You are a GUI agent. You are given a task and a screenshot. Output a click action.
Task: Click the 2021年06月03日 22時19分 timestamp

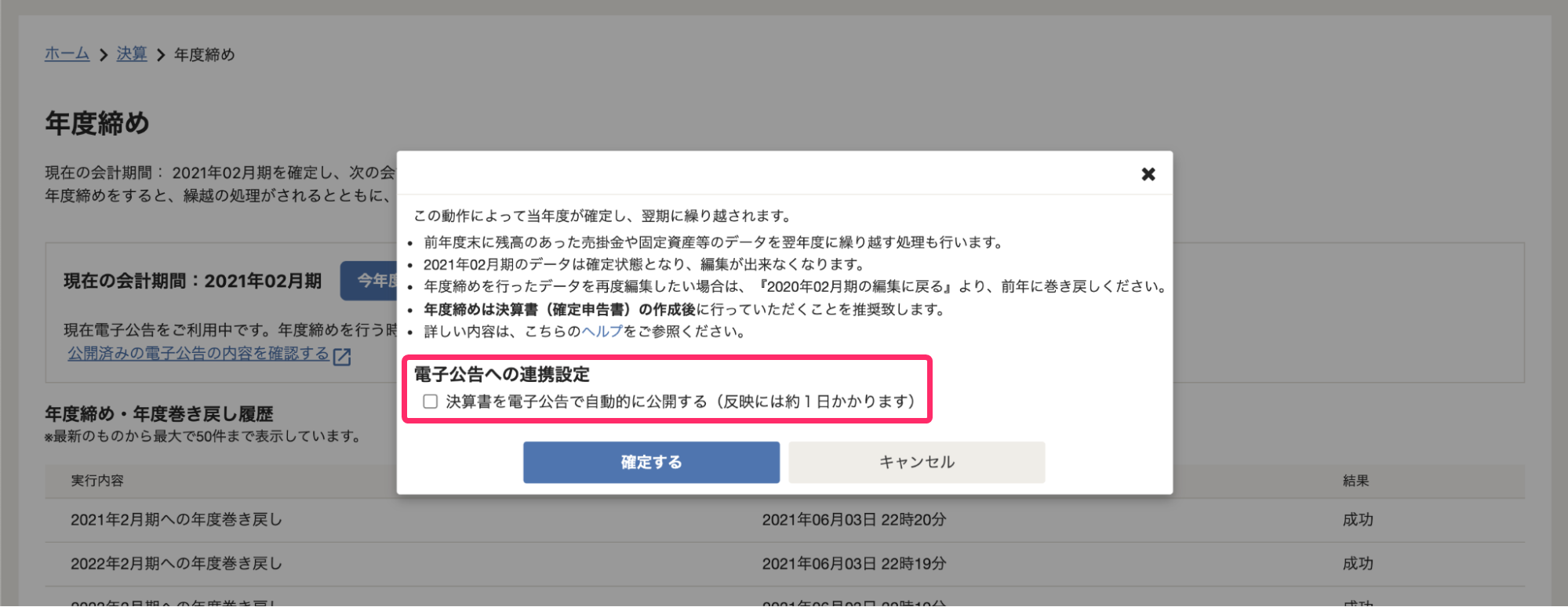[x=854, y=564]
